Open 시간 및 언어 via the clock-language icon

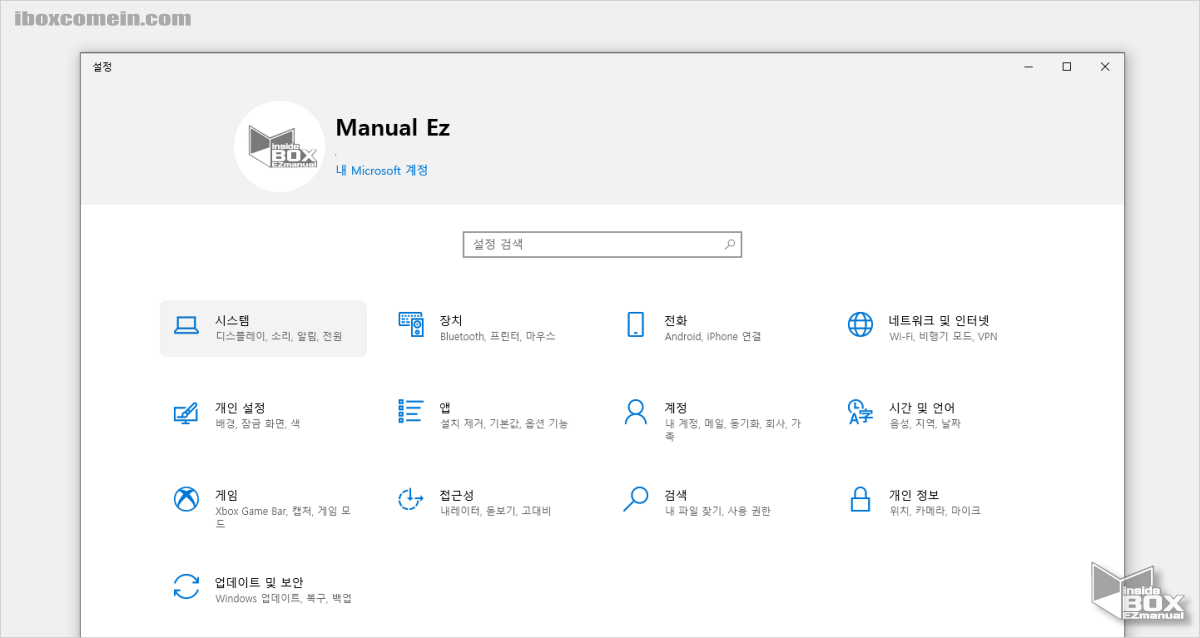click(859, 410)
